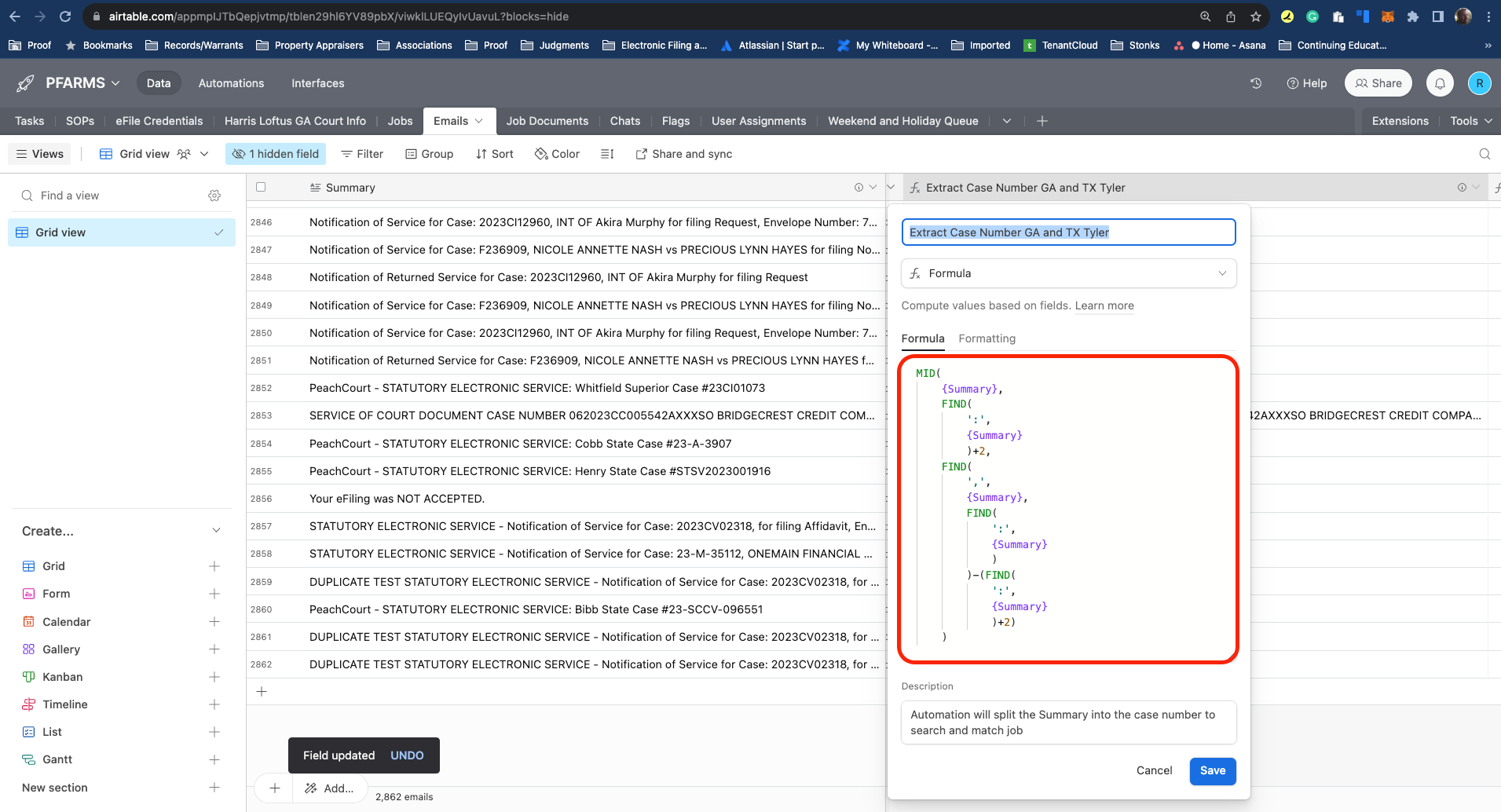The width and height of the screenshot is (1501, 812).
Task: Bookmark page with star icon
Action: 1256,16
